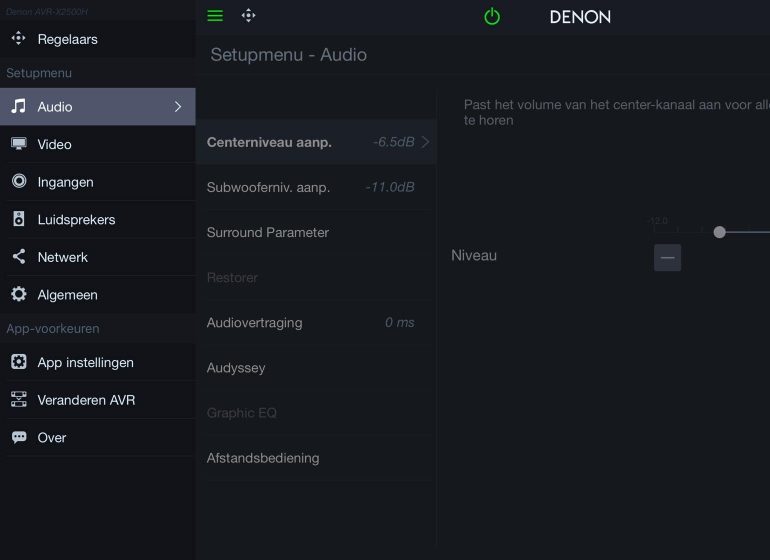This screenshot has height=560, width=770.
Task: Open Regelaars in the sidebar
Action: tap(67, 39)
